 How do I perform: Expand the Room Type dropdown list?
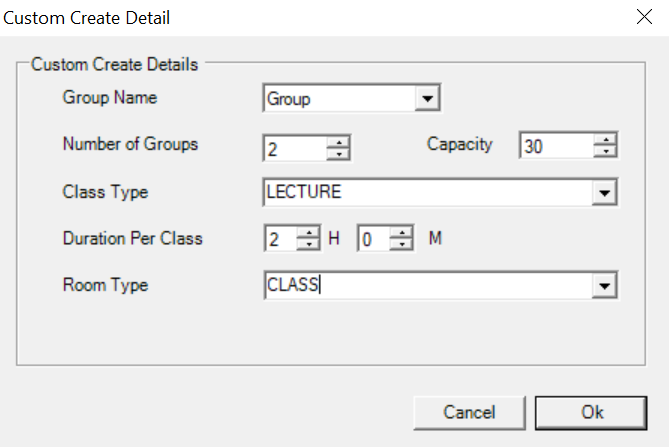point(604,286)
